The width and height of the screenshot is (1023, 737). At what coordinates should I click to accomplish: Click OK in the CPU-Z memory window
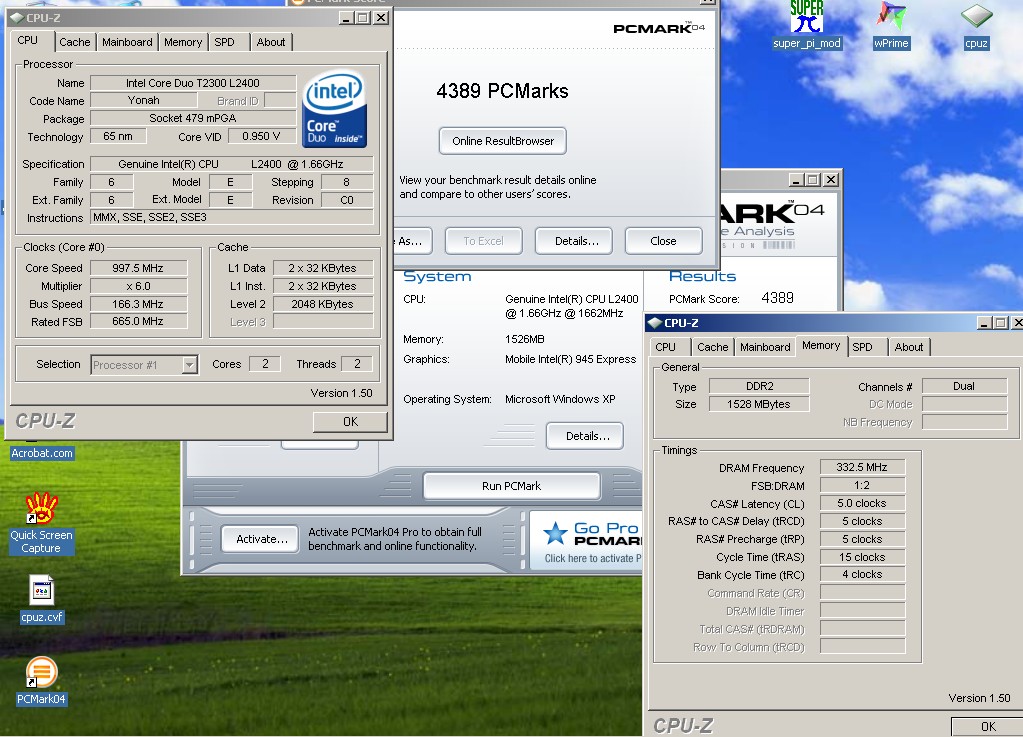coord(988,727)
